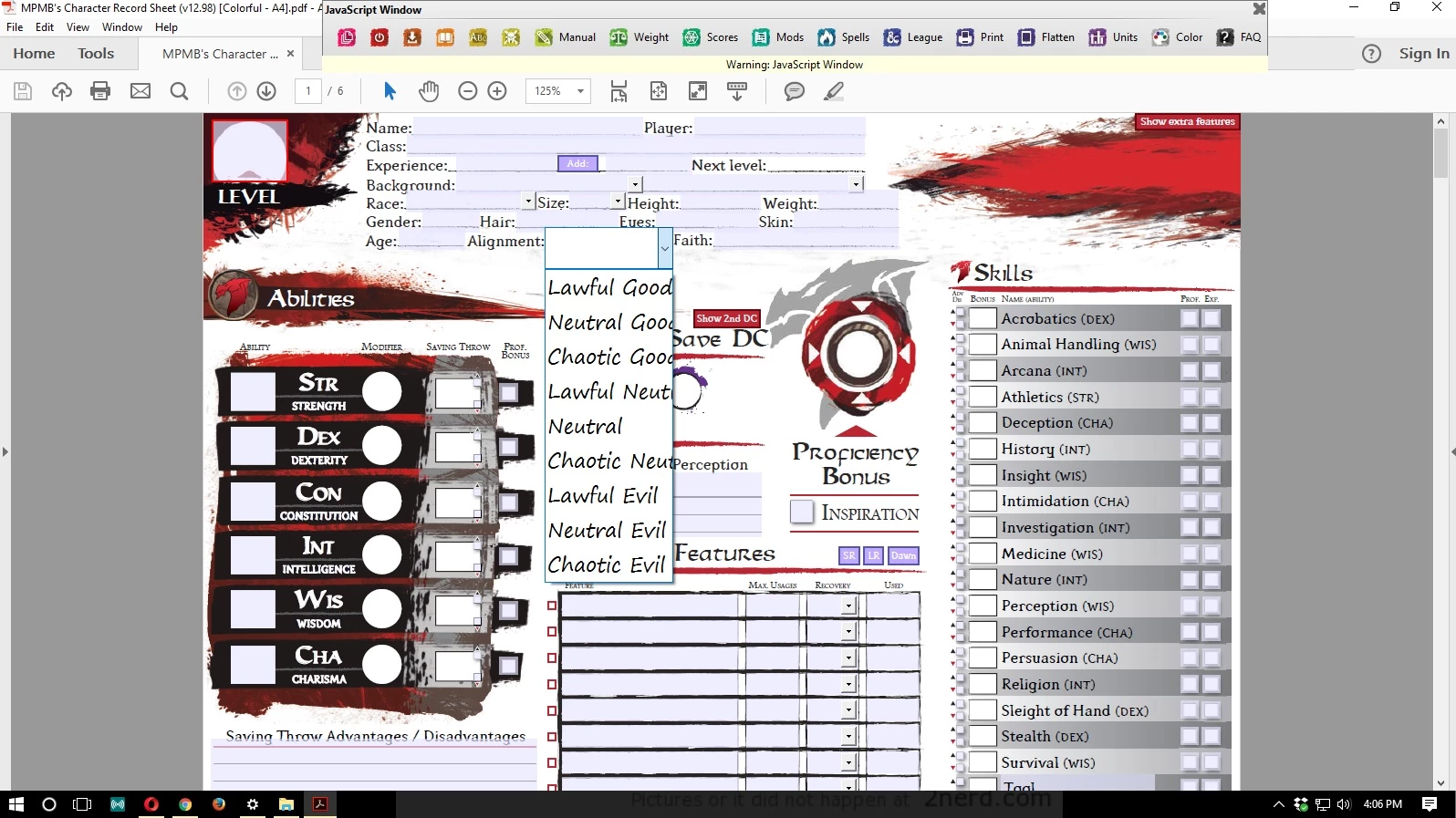This screenshot has height=818, width=1456.
Task: Open the 125% zoom level dropdown
Action: (x=580, y=91)
